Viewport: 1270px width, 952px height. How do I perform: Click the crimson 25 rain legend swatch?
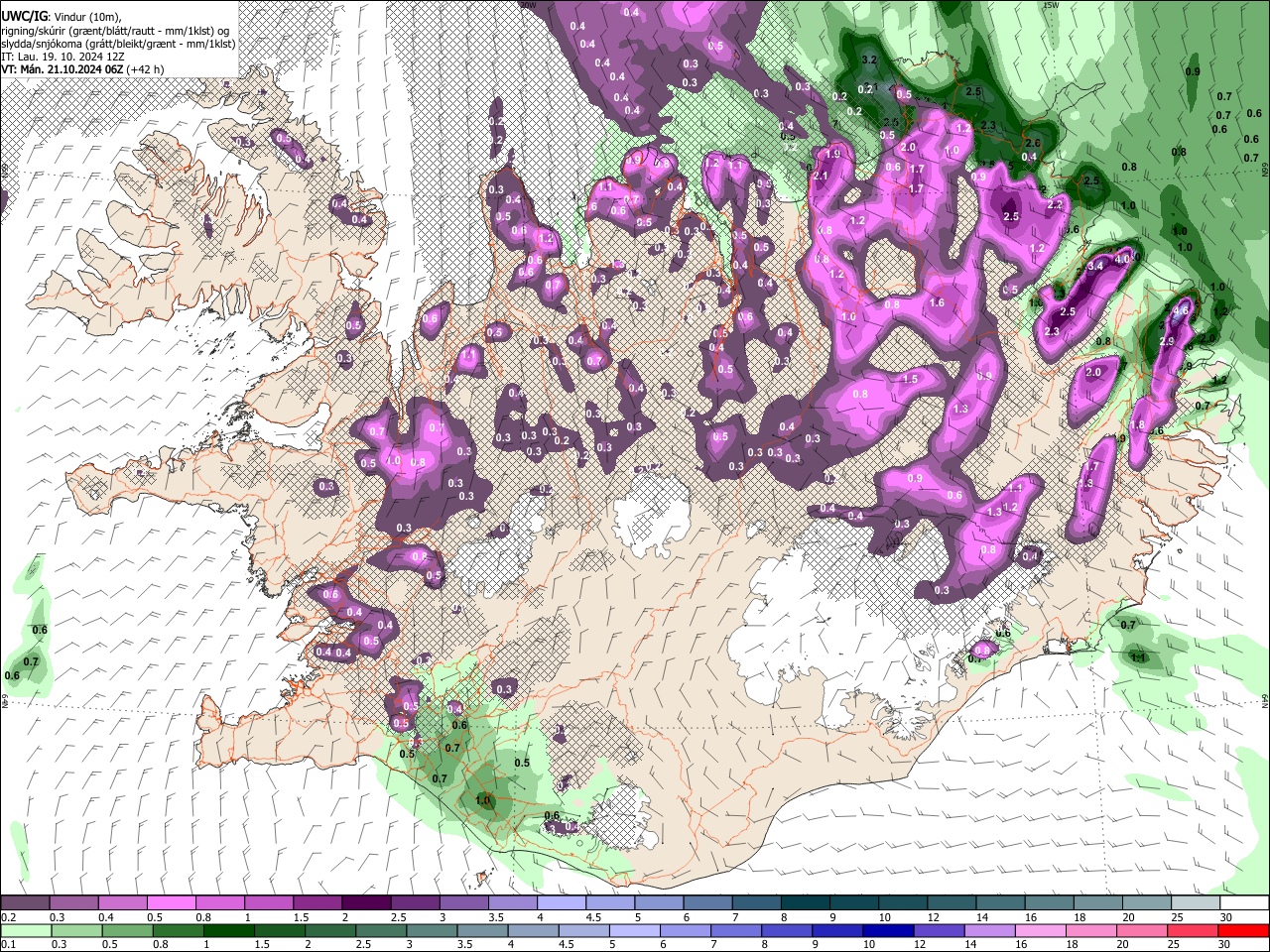[x=1194, y=931]
